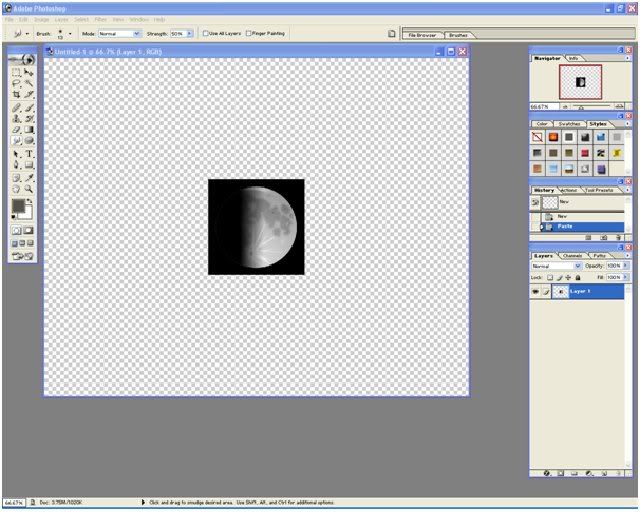Select the Rectangular Marquee tool

pyautogui.click(x=16, y=73)
